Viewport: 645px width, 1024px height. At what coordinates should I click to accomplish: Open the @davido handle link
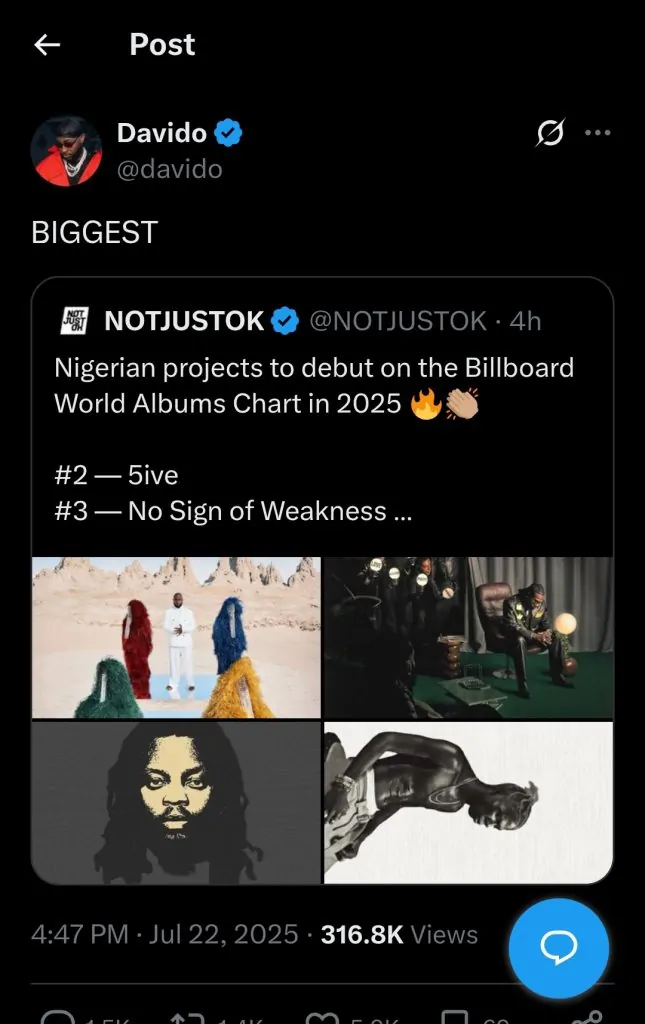170,169
